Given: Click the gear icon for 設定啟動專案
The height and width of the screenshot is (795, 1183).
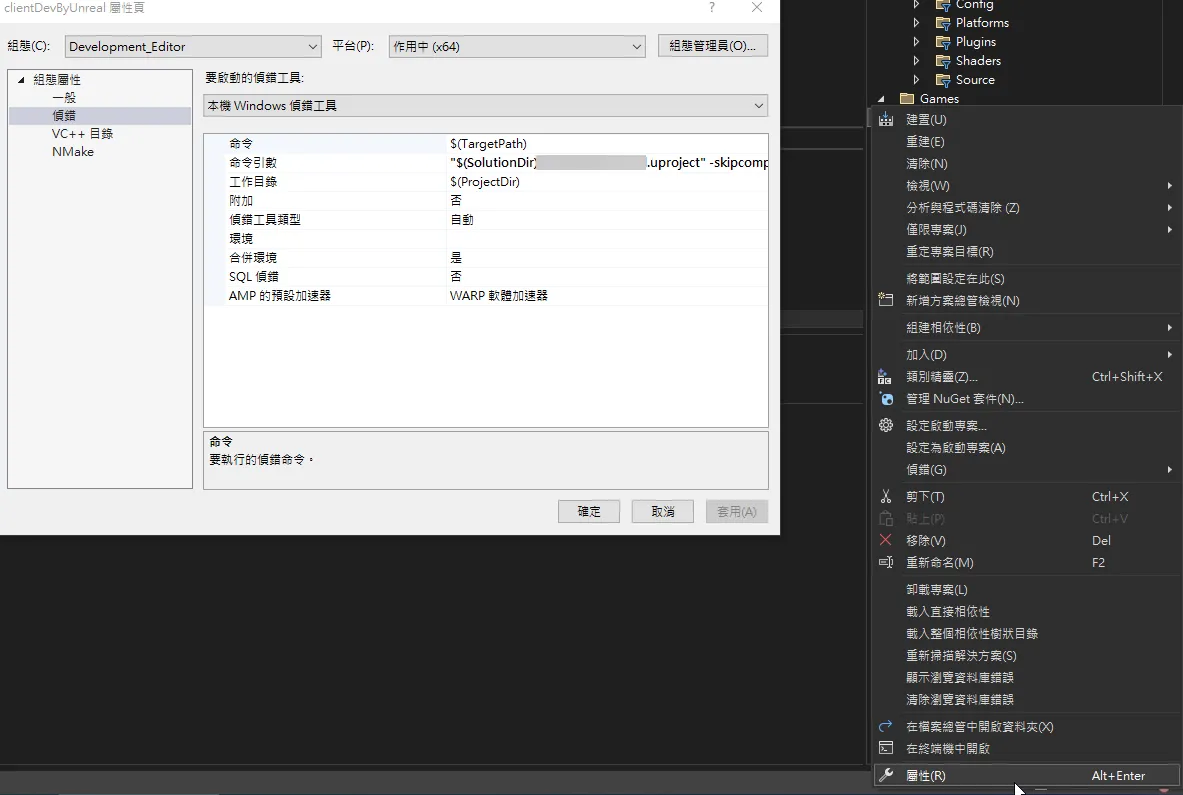Looking at the screenshot, I should click(x=885, y=426).
